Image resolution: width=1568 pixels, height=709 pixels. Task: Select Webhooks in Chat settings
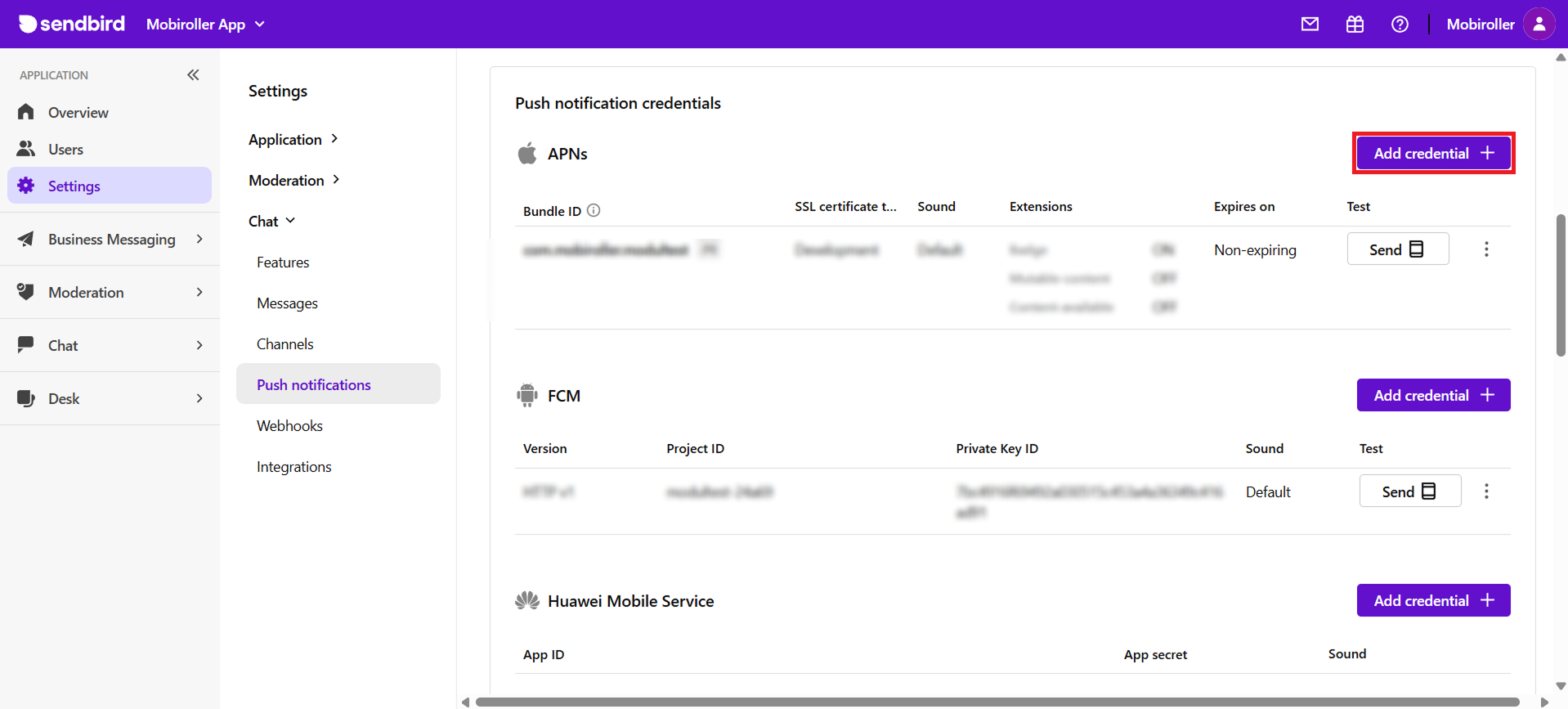289,425
